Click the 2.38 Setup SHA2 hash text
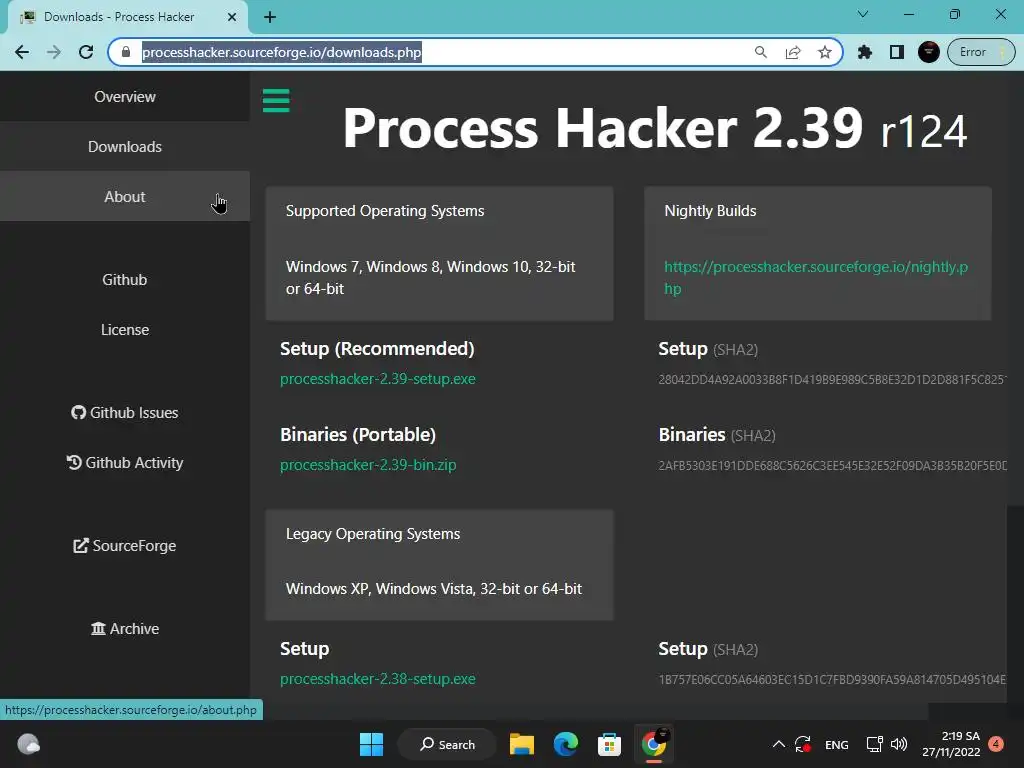Viewport: 1024px width, 768px height. click(x=833, y=680)
